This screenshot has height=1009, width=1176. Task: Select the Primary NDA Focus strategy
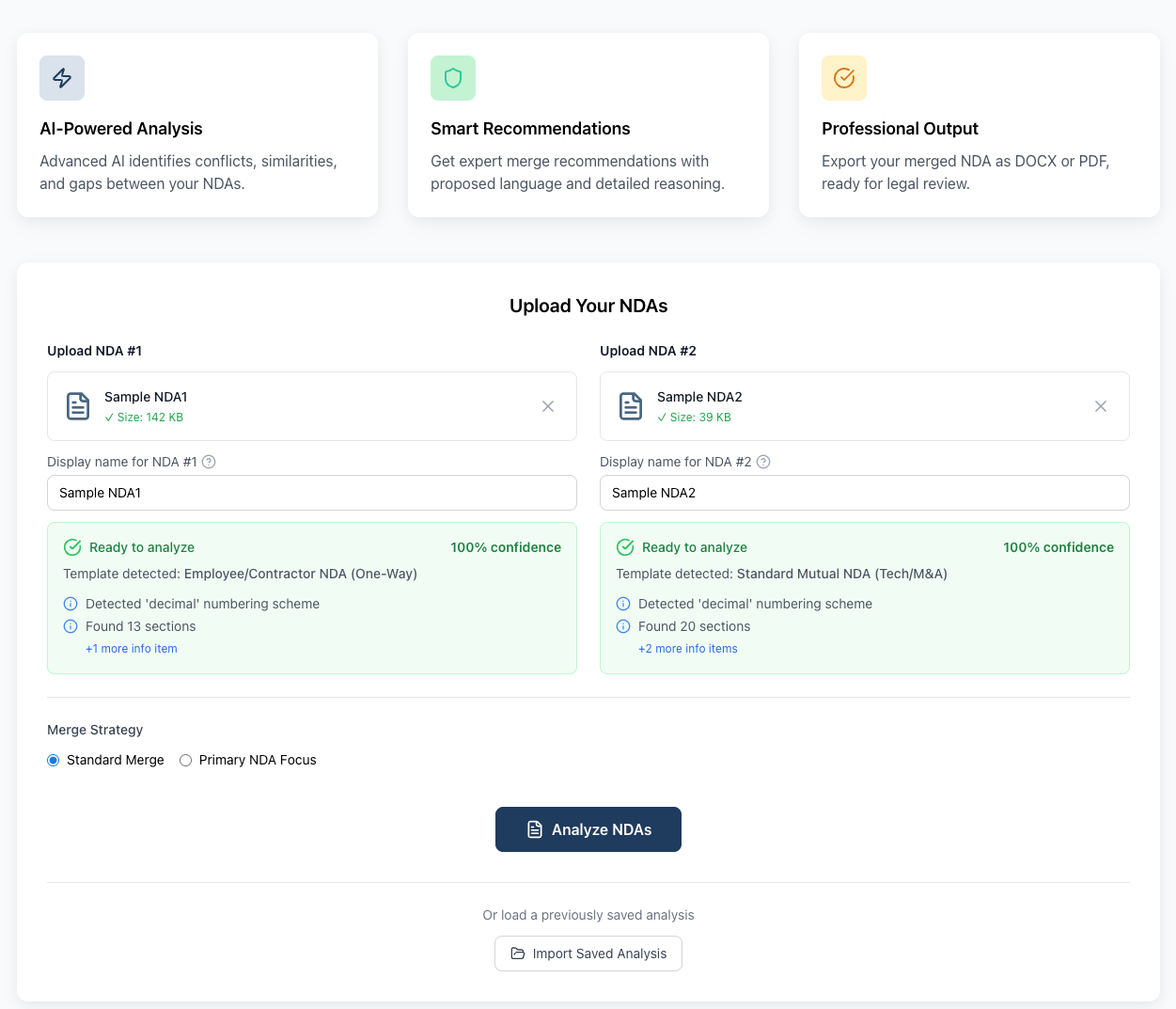pyautogui.click(x=185, y=760)
